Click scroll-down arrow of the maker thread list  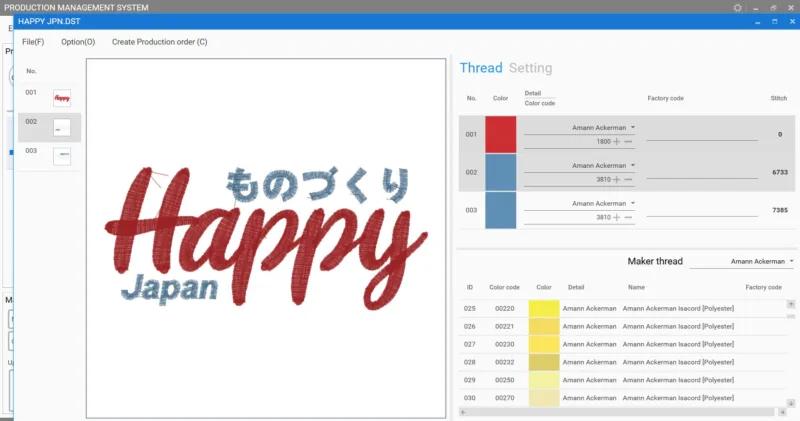pyautogui.click(x=791, y=403)
